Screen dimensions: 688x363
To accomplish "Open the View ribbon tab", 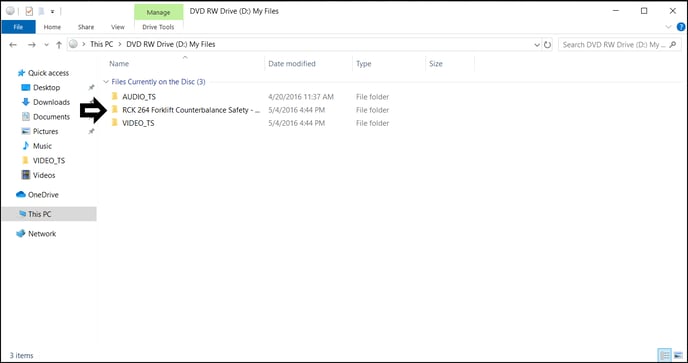I will 118,27.
